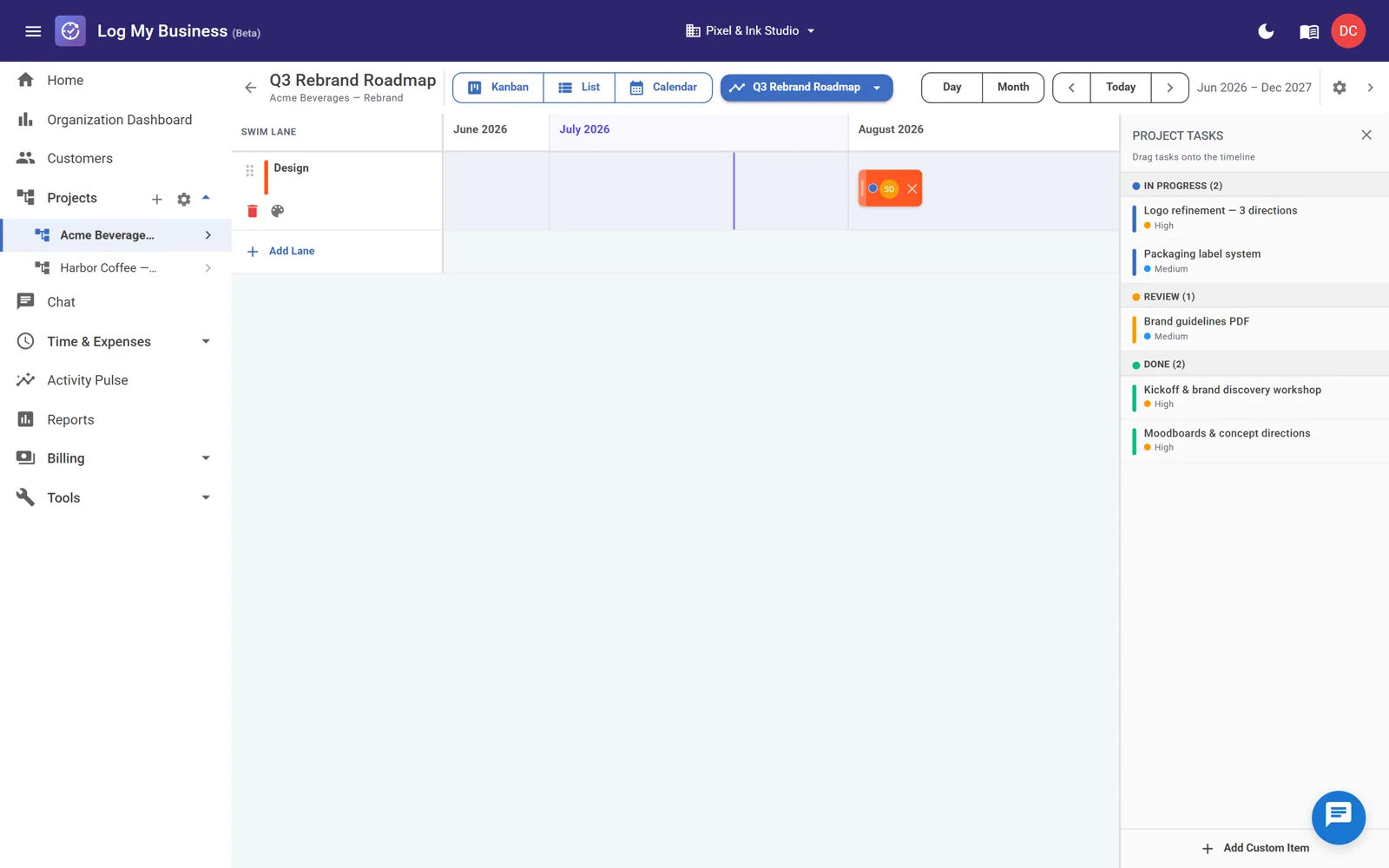Set timeline scale to Month

tap(1013, 88)
